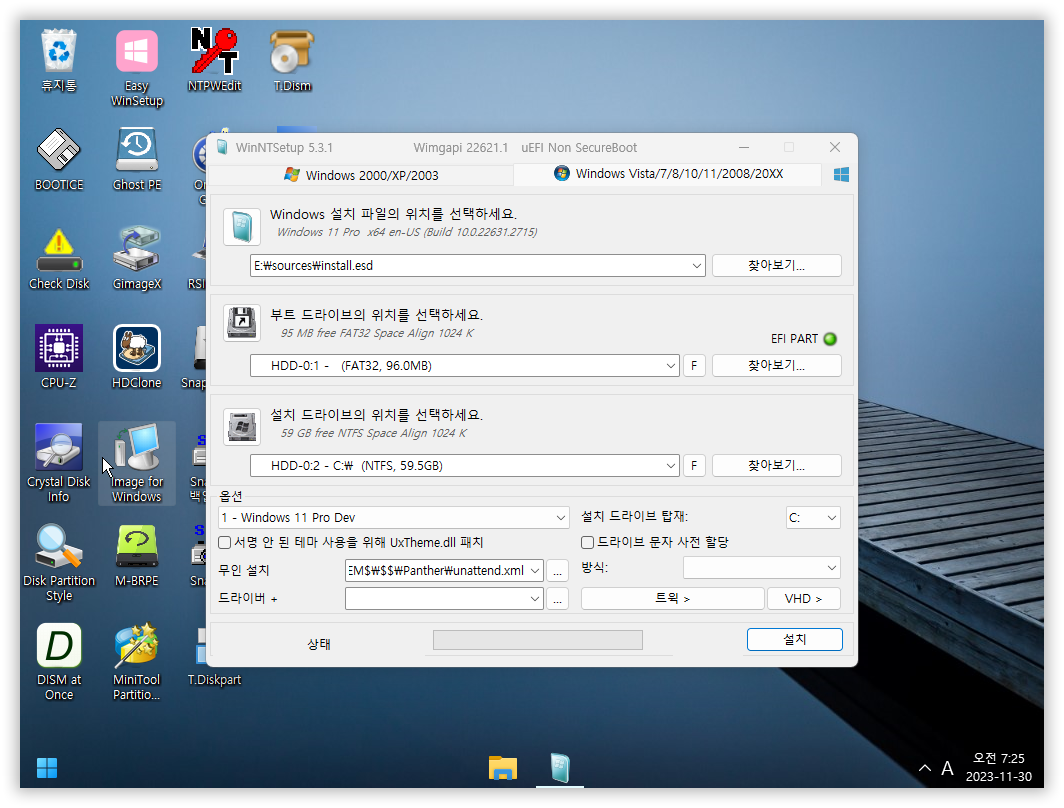Open the VHD > button
The width and height of the screenshot is (1064, 808).
[x=803, y=598]
